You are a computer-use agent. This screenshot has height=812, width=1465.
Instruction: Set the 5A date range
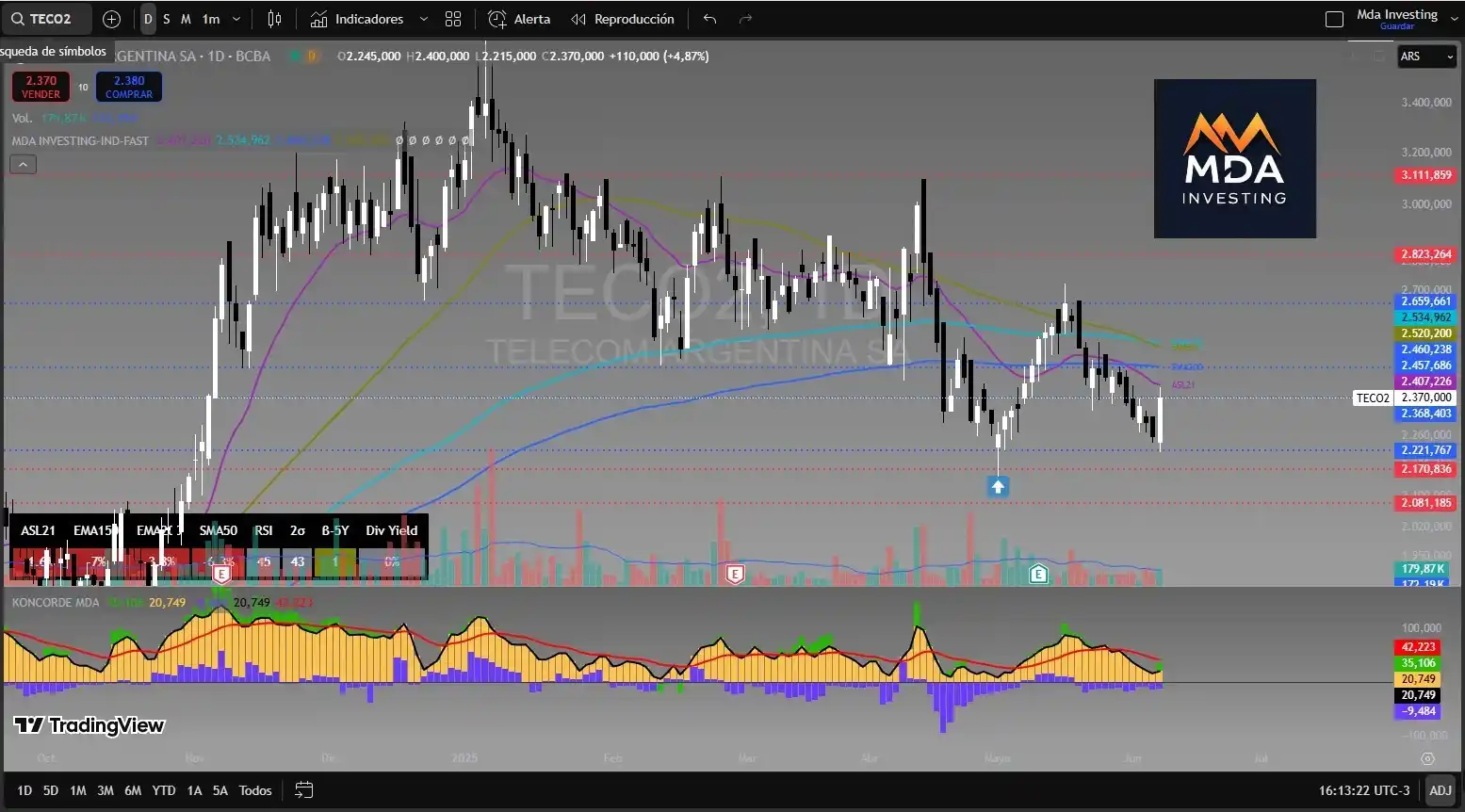[x=220, y=790]
